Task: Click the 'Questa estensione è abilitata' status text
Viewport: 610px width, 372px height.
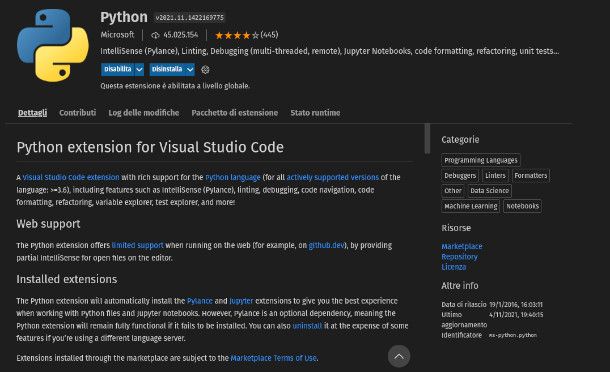Action: pos(175,86)
